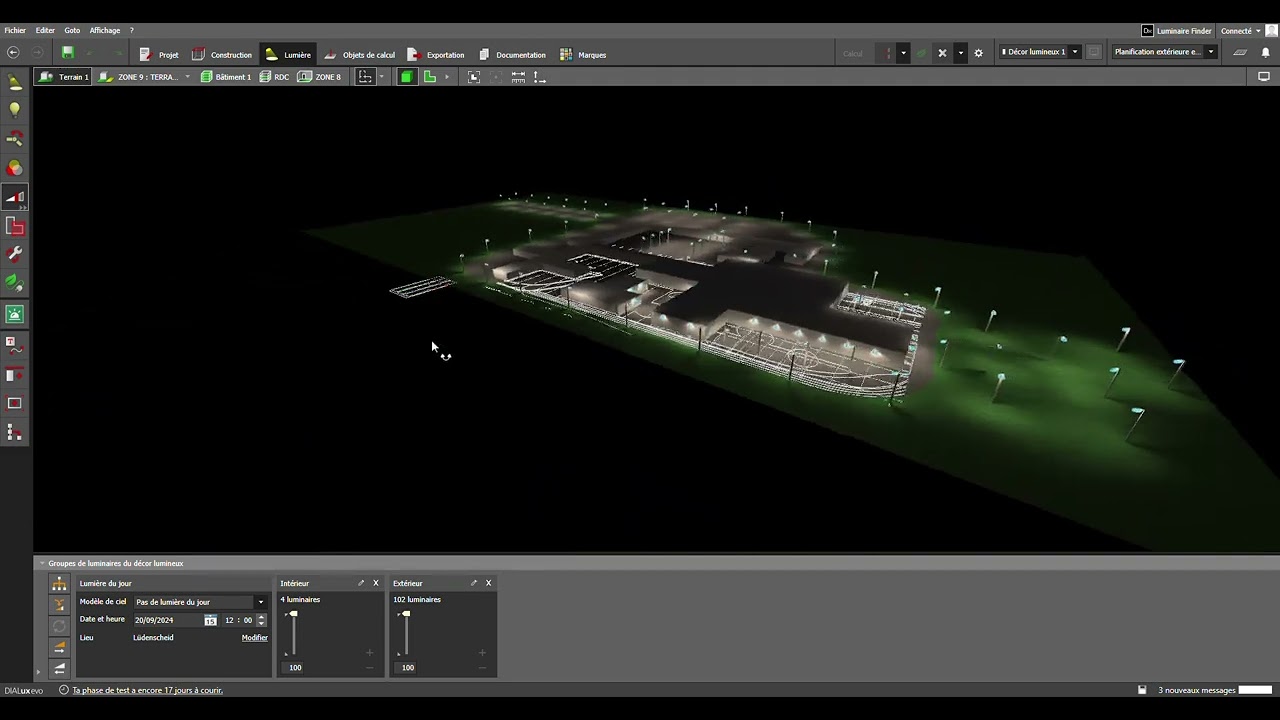Activate the horizontal measure tool icon
Viewport: 1280px width, 720px height.
[518, 77]
